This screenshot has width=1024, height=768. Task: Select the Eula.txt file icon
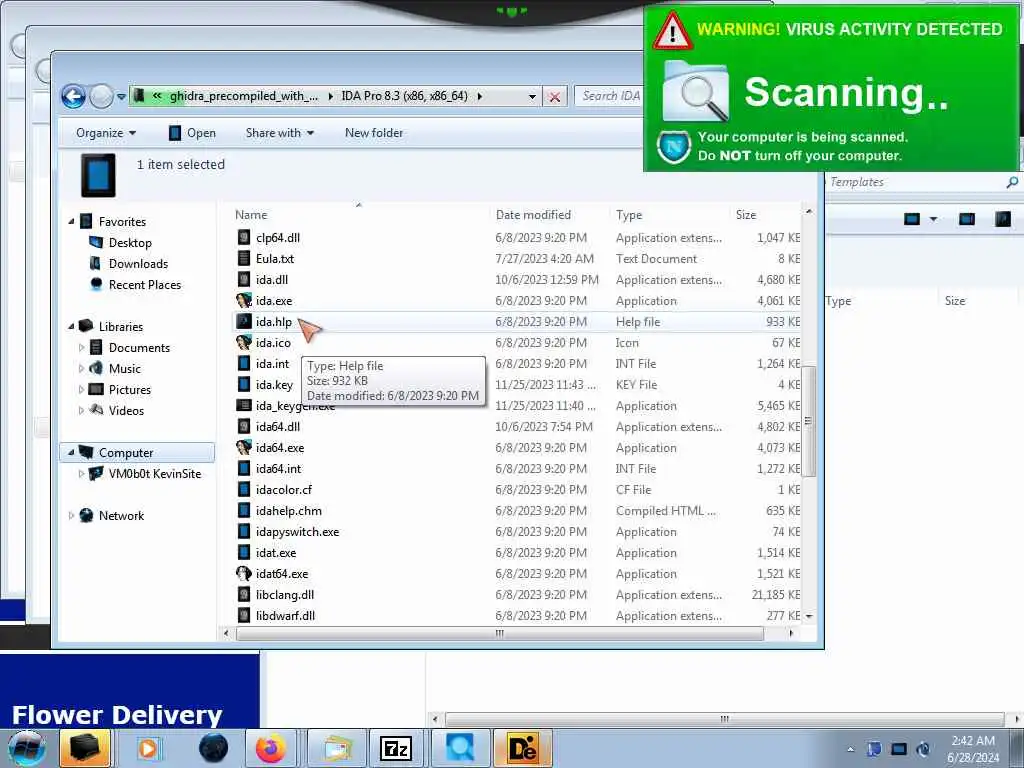[x=244, y=259]
